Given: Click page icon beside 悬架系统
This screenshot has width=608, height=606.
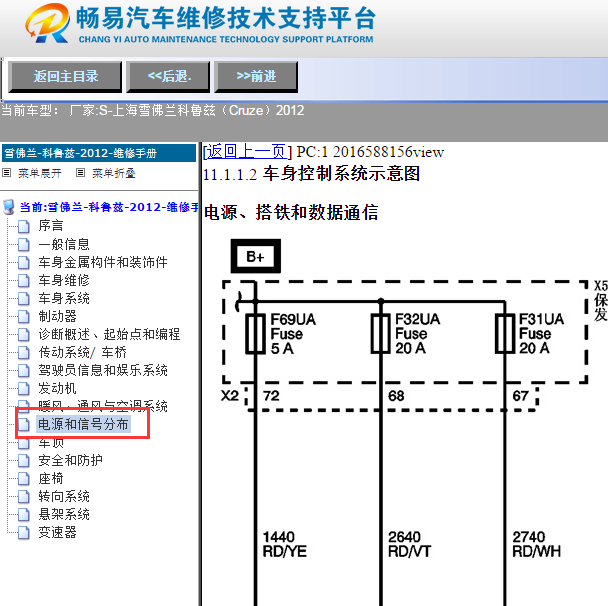Looking at the screenshot, I should tap(24, 514).
